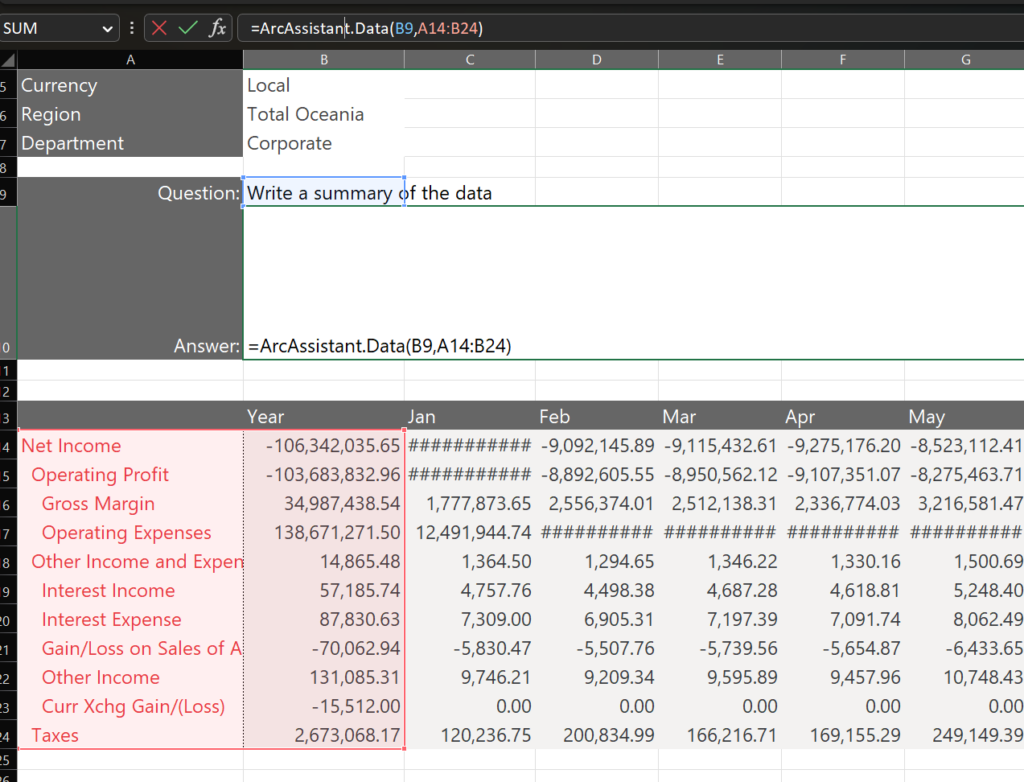The height and width of the screenshot is (782, 1024).
Task: Expand the Name Box dropdown arrow
Action: 108,28
